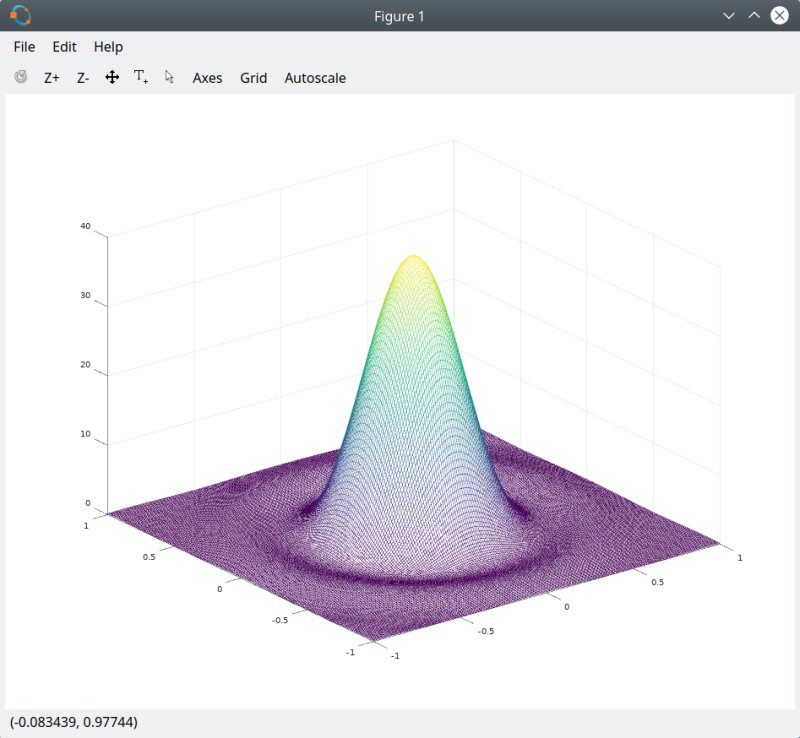This screenshot has height=738, width=800.
Task: Click the coordinates readout in status bar
Action: [74, 722]
